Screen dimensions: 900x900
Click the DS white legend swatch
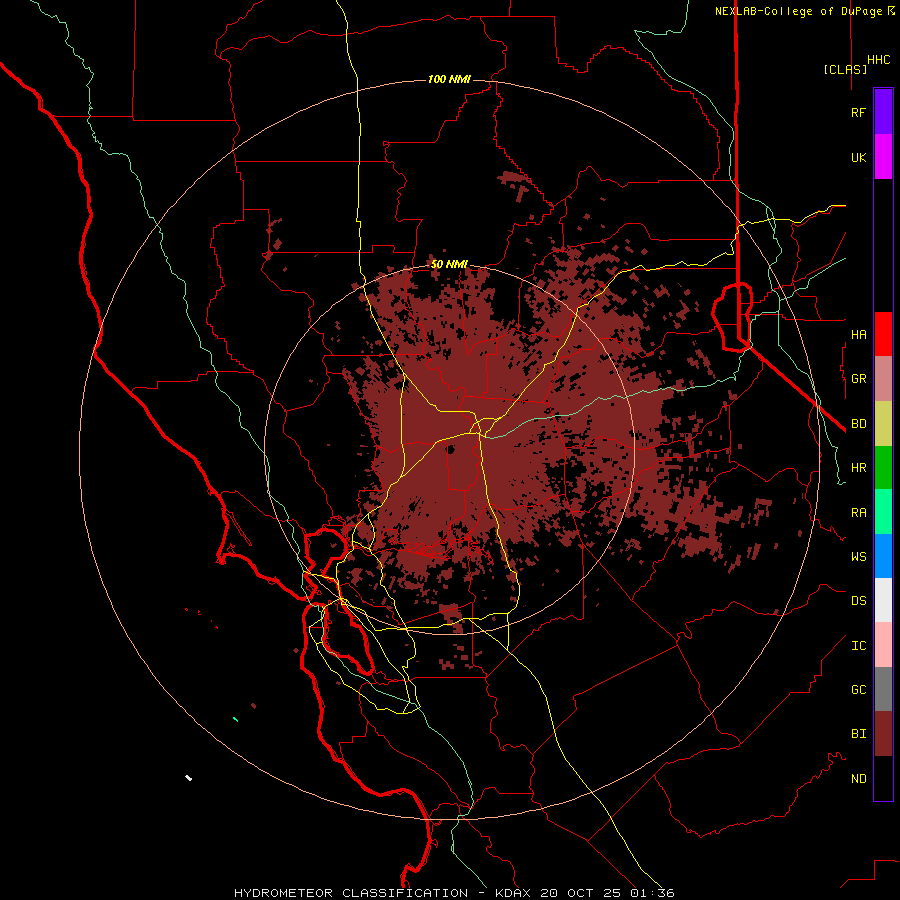coord(883,600)
